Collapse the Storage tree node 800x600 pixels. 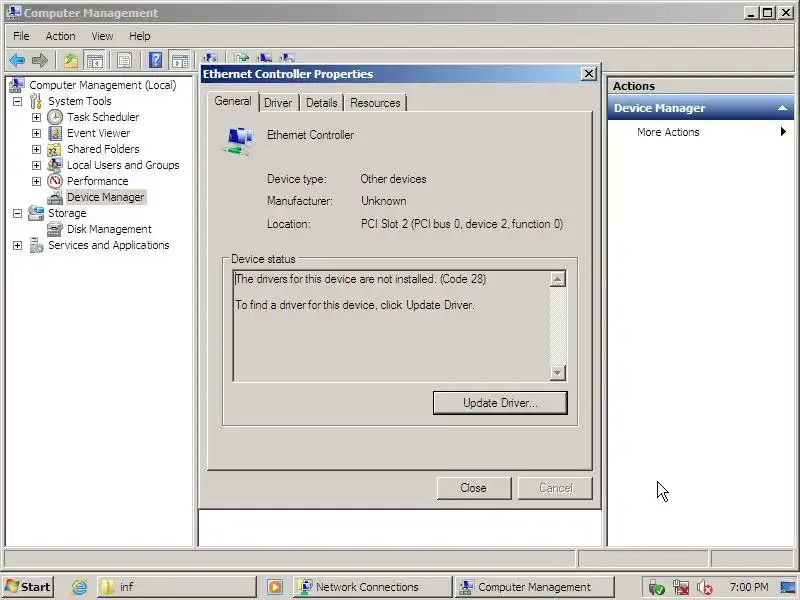[18, 213]
